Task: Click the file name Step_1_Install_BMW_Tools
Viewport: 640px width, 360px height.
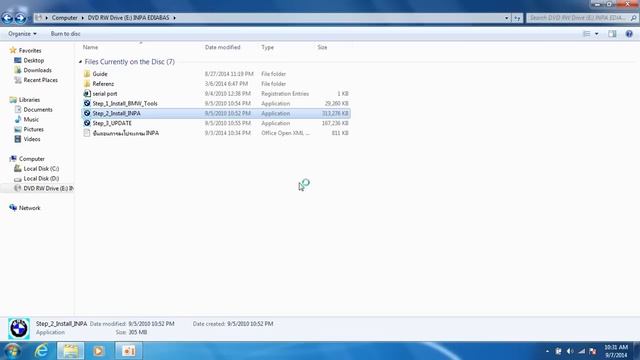Action: pyautogui.click(x=125, y=104)
